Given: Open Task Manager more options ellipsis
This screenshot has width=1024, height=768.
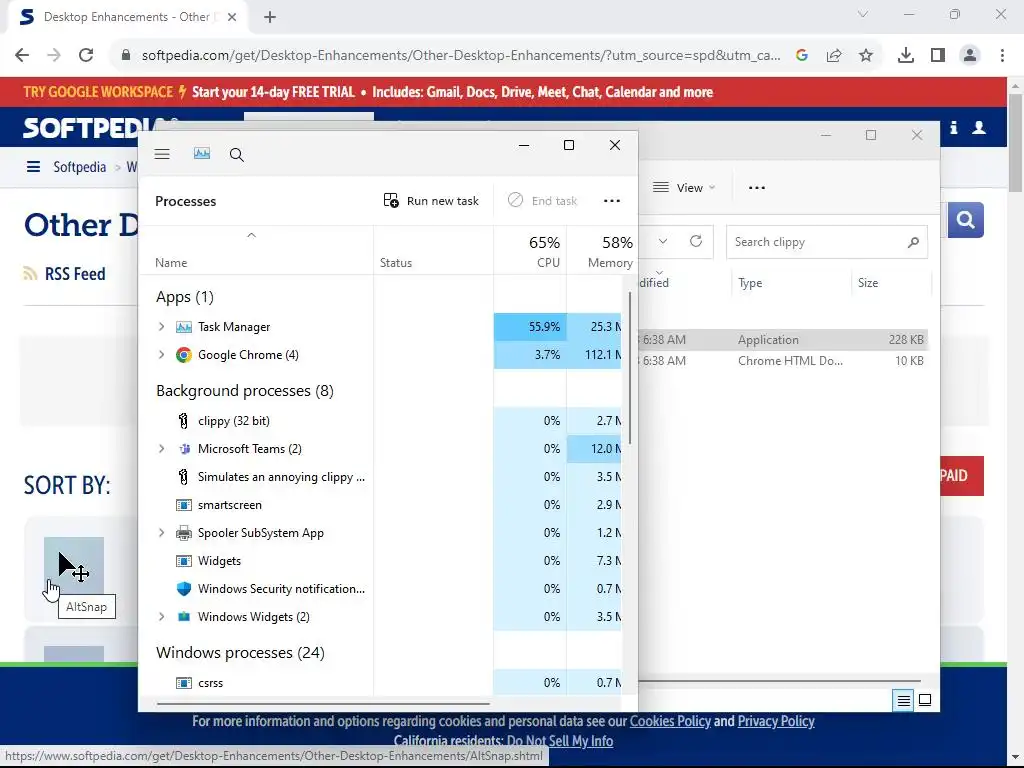Looking at the screenshot, I should click(x=612, y=200).
